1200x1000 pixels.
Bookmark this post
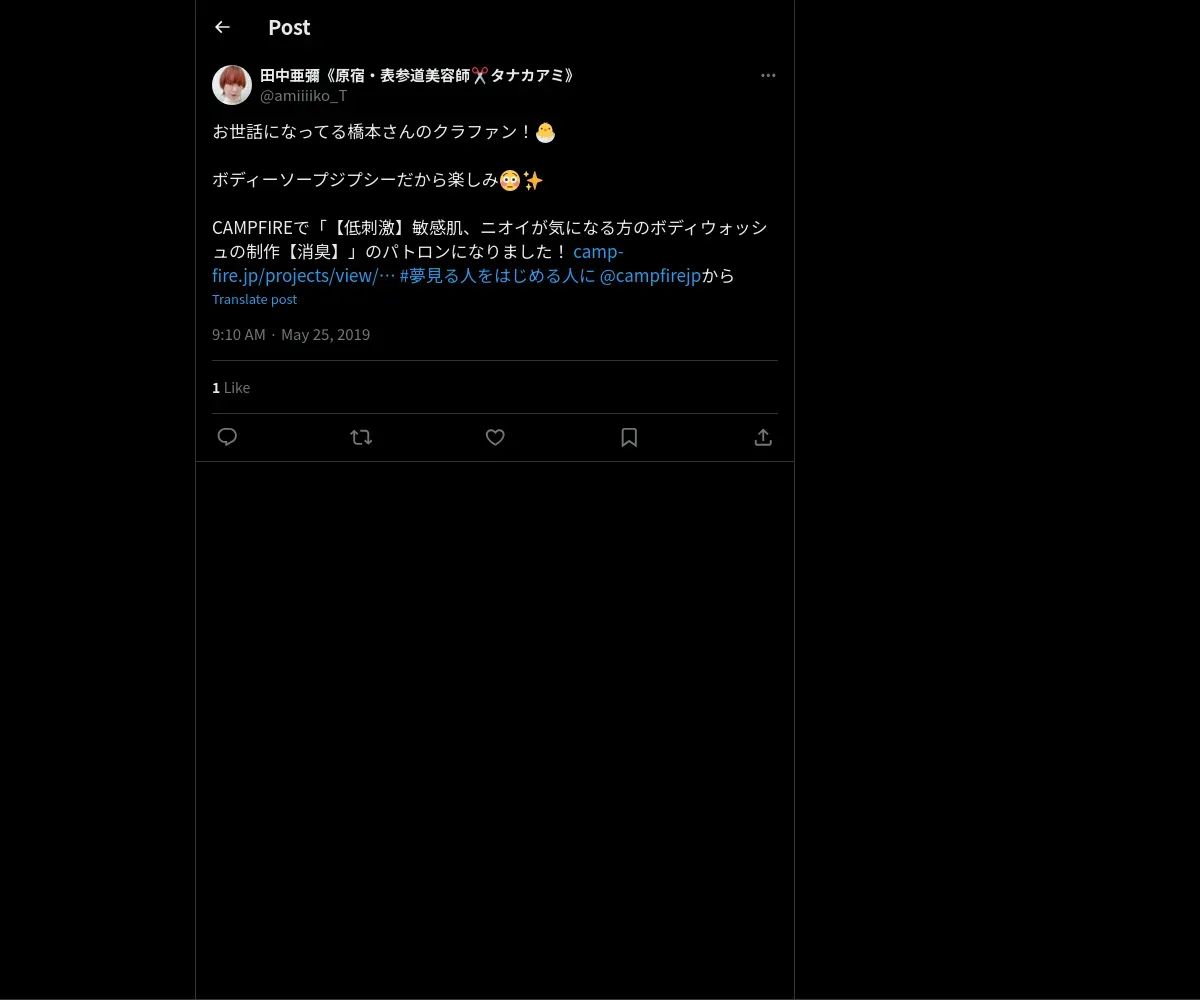click(x=629, y=437)
